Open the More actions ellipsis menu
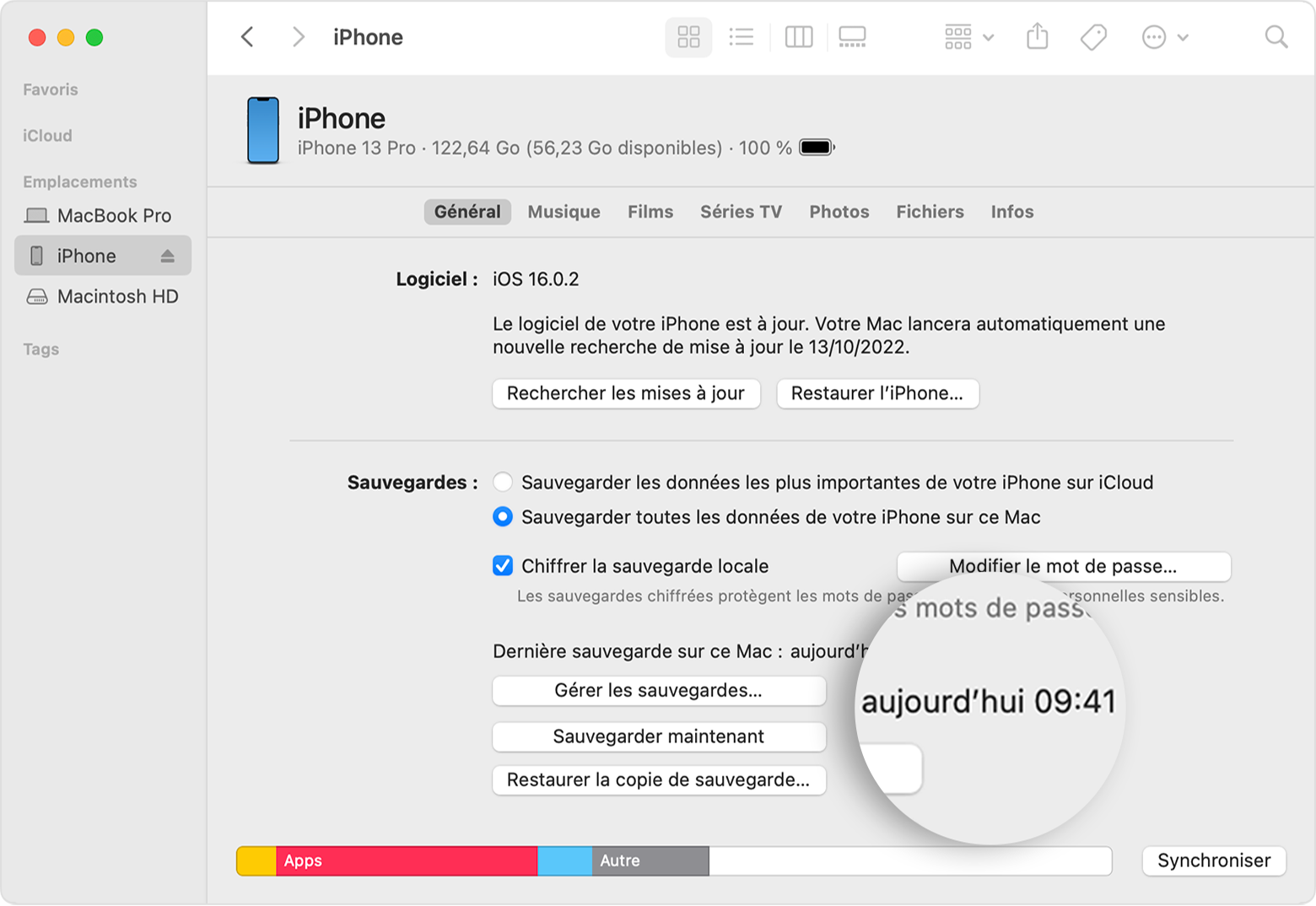 coord(1165,37)
